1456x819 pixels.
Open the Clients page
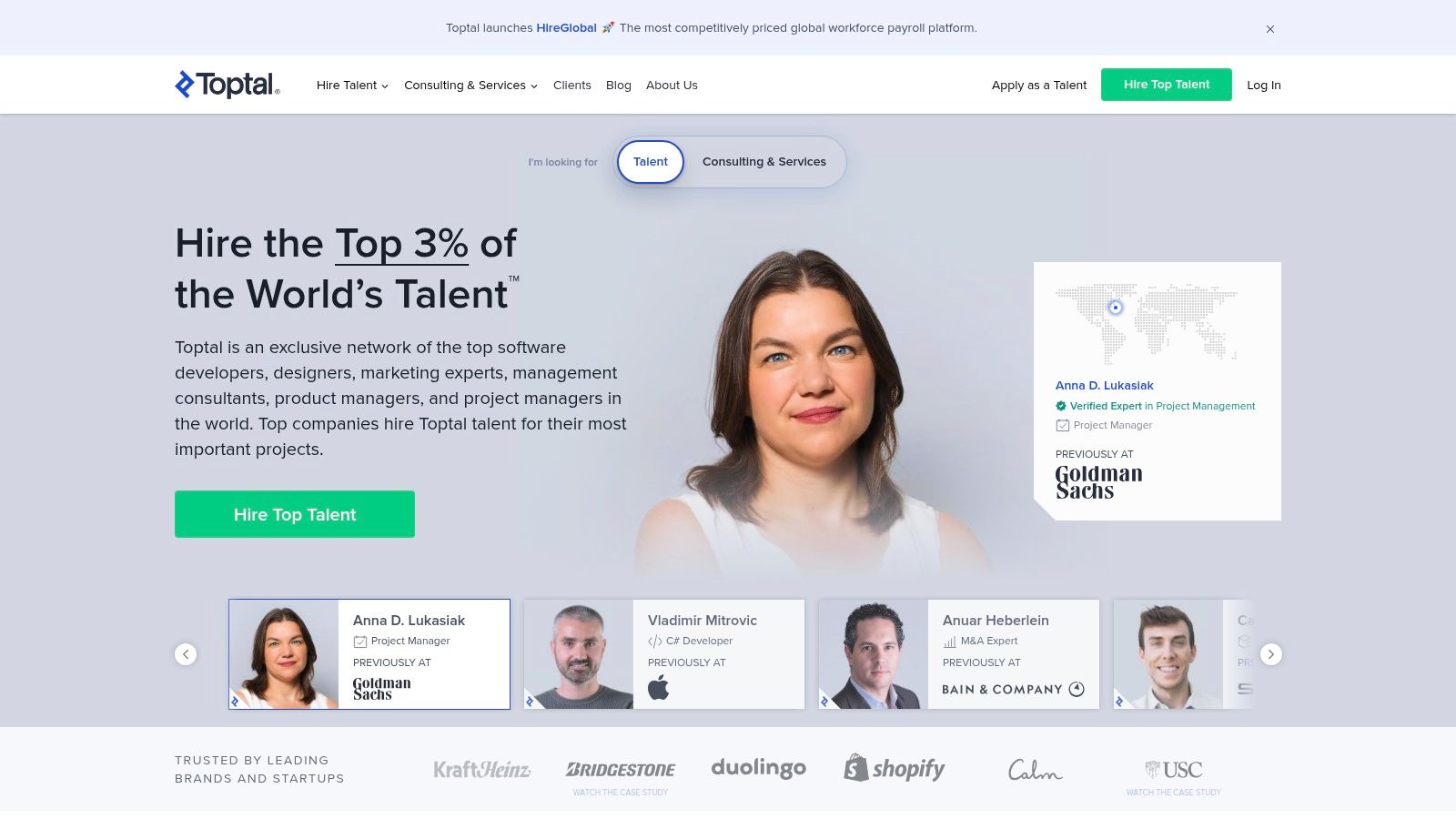[x=572, y=86]
